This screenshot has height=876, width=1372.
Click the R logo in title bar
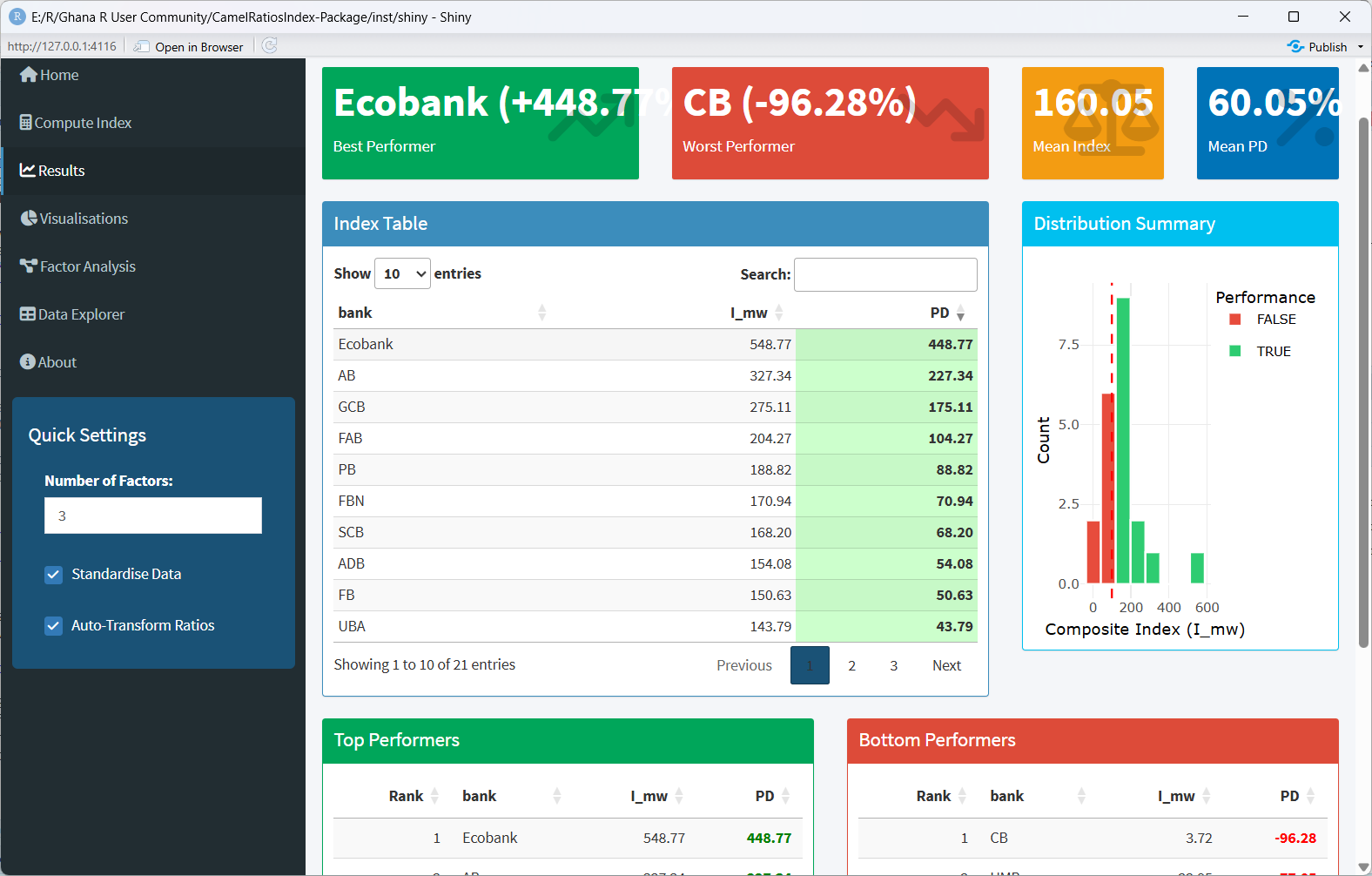(x=17, y=17)
